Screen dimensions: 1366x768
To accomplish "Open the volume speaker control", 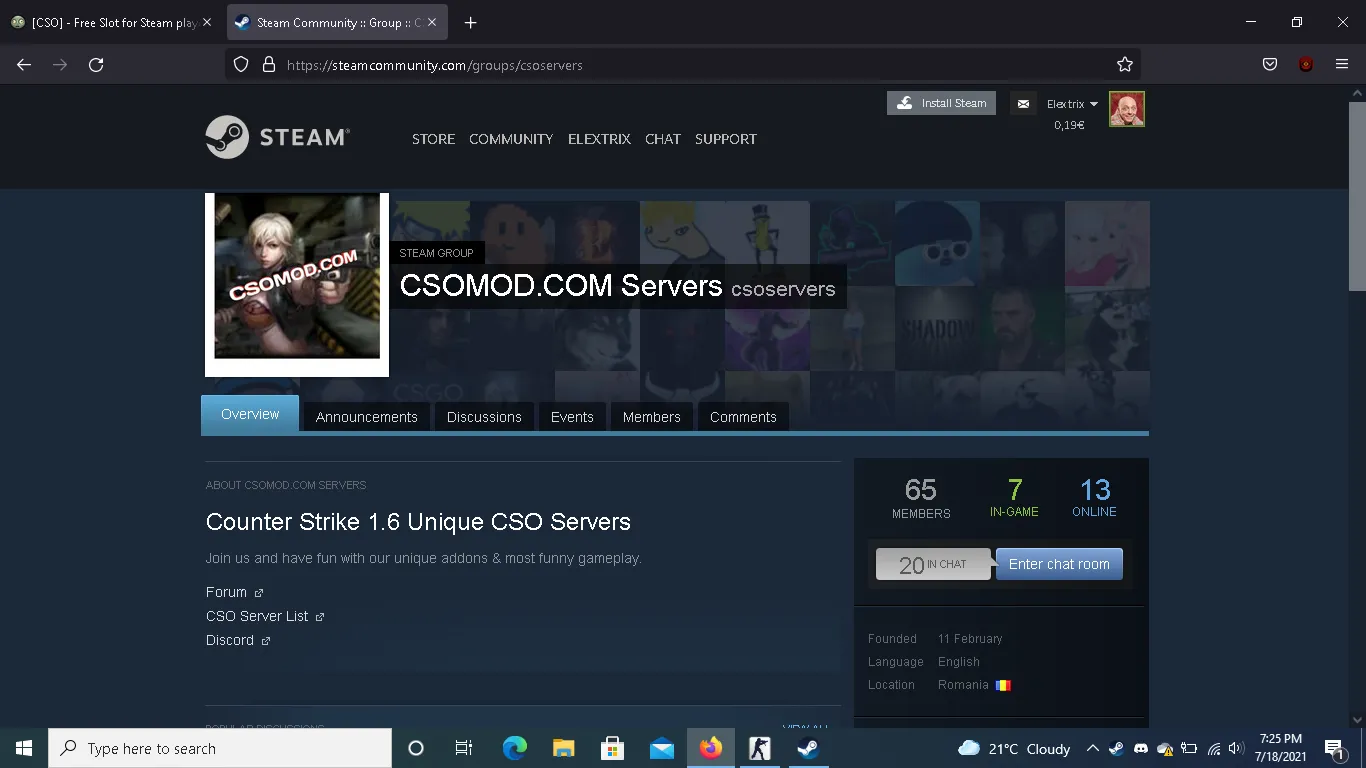I will point(1236,748).
